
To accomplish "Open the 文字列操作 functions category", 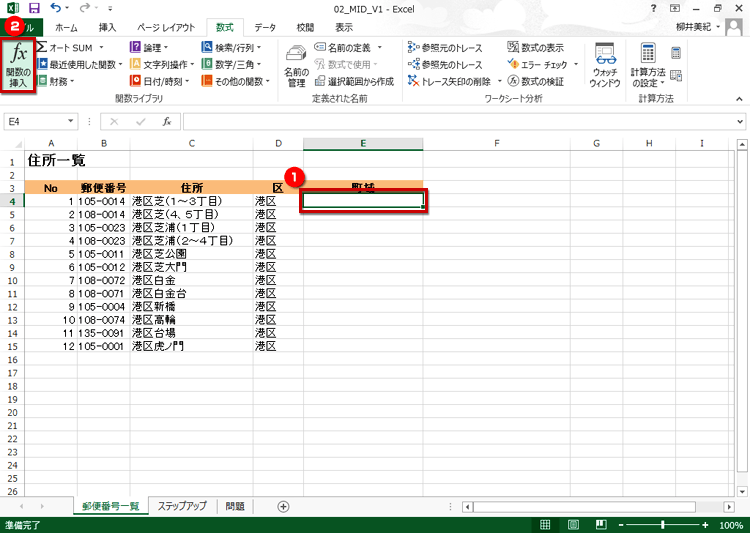I will tap(162, 64).
